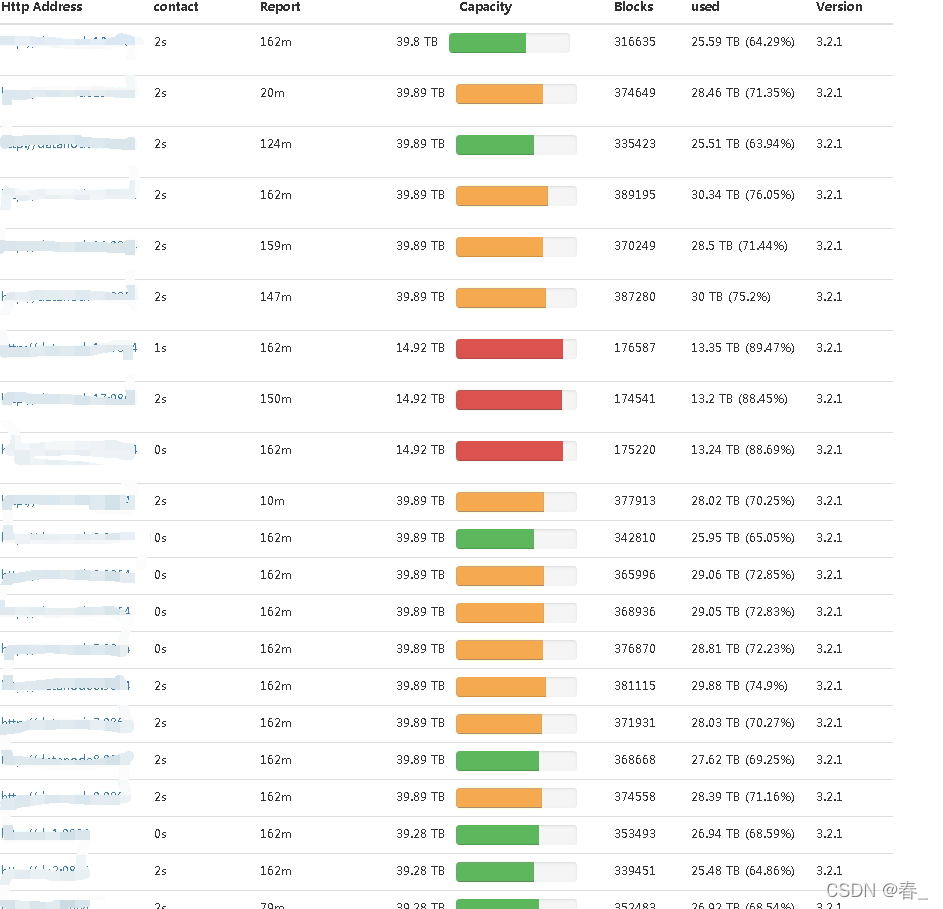Select the 376870 blocks cell
This screenshot has width=943, height=909.
coord(634,650)
